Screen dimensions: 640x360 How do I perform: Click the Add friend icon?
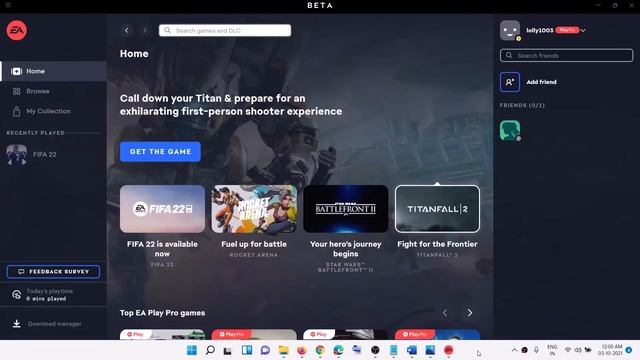coord(510,82)
